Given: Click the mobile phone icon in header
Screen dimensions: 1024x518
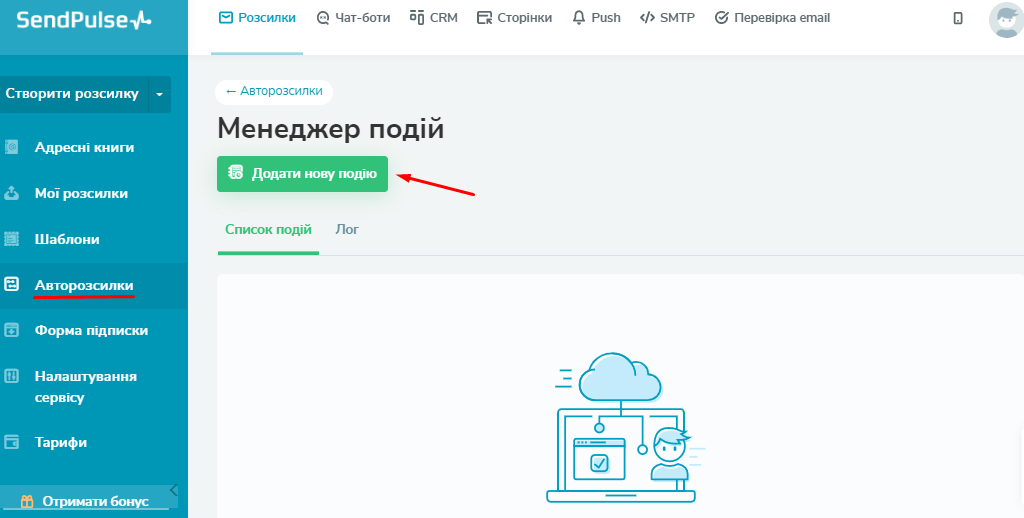Looking at the screenshot, I should 958,18.
